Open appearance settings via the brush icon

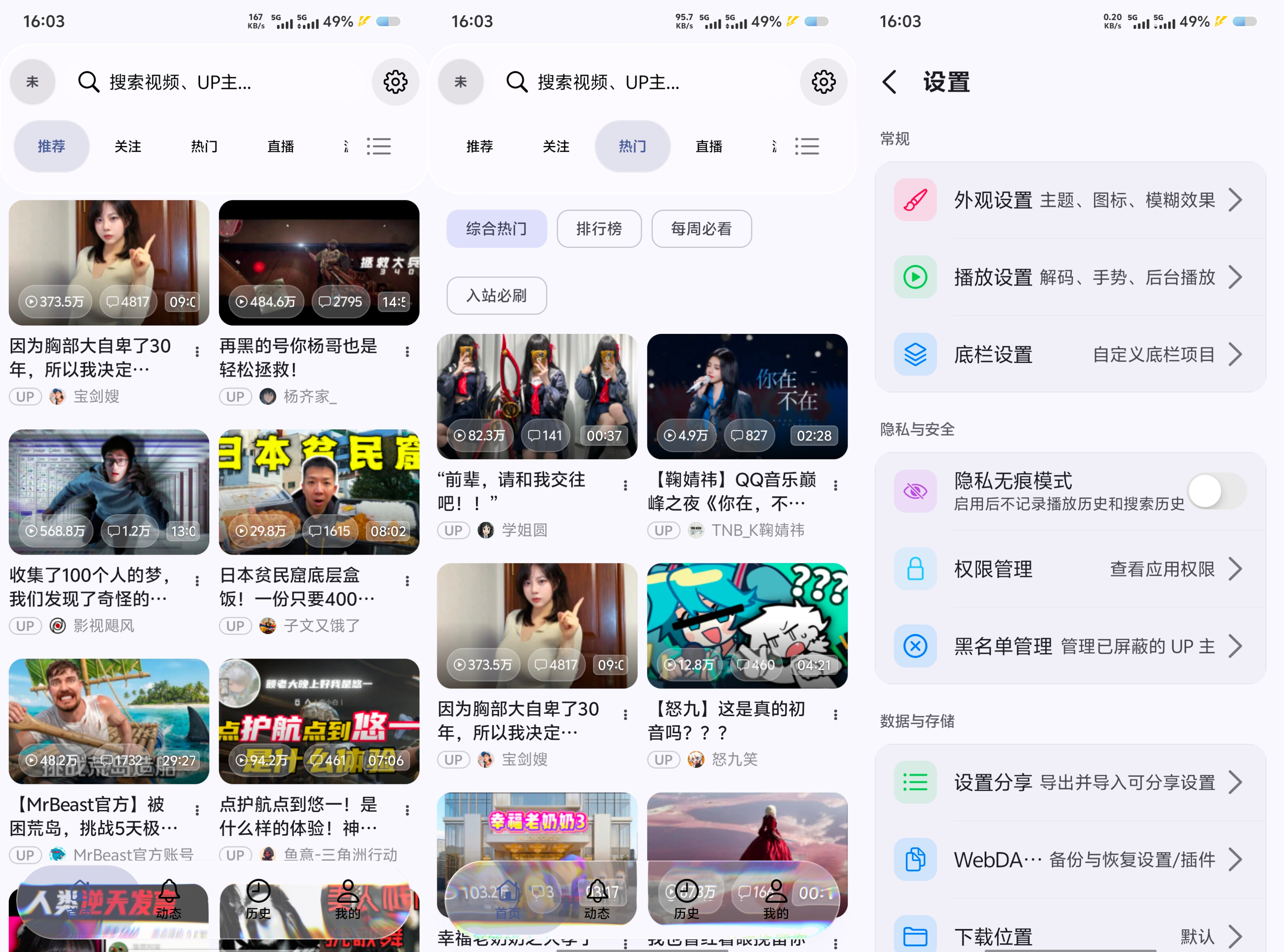coord(915,199)
